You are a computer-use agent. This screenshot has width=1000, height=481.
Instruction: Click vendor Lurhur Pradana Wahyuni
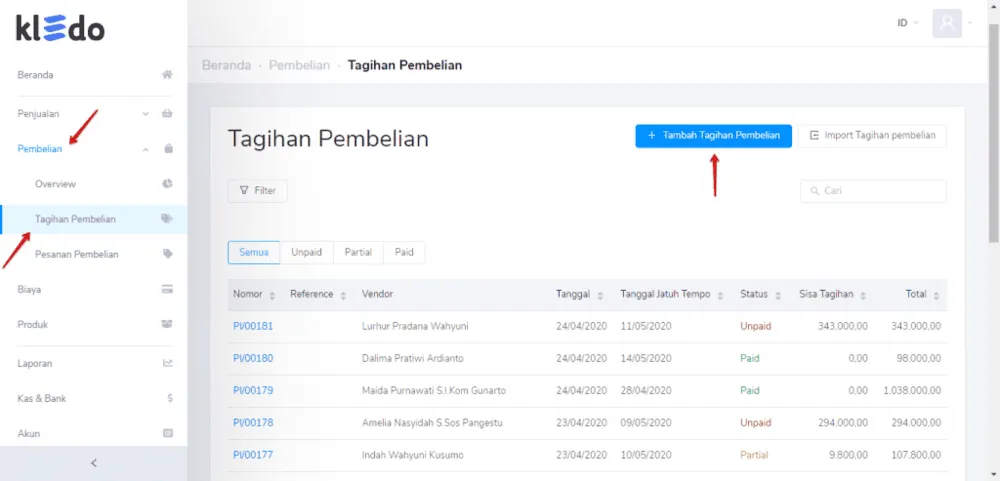415,326
